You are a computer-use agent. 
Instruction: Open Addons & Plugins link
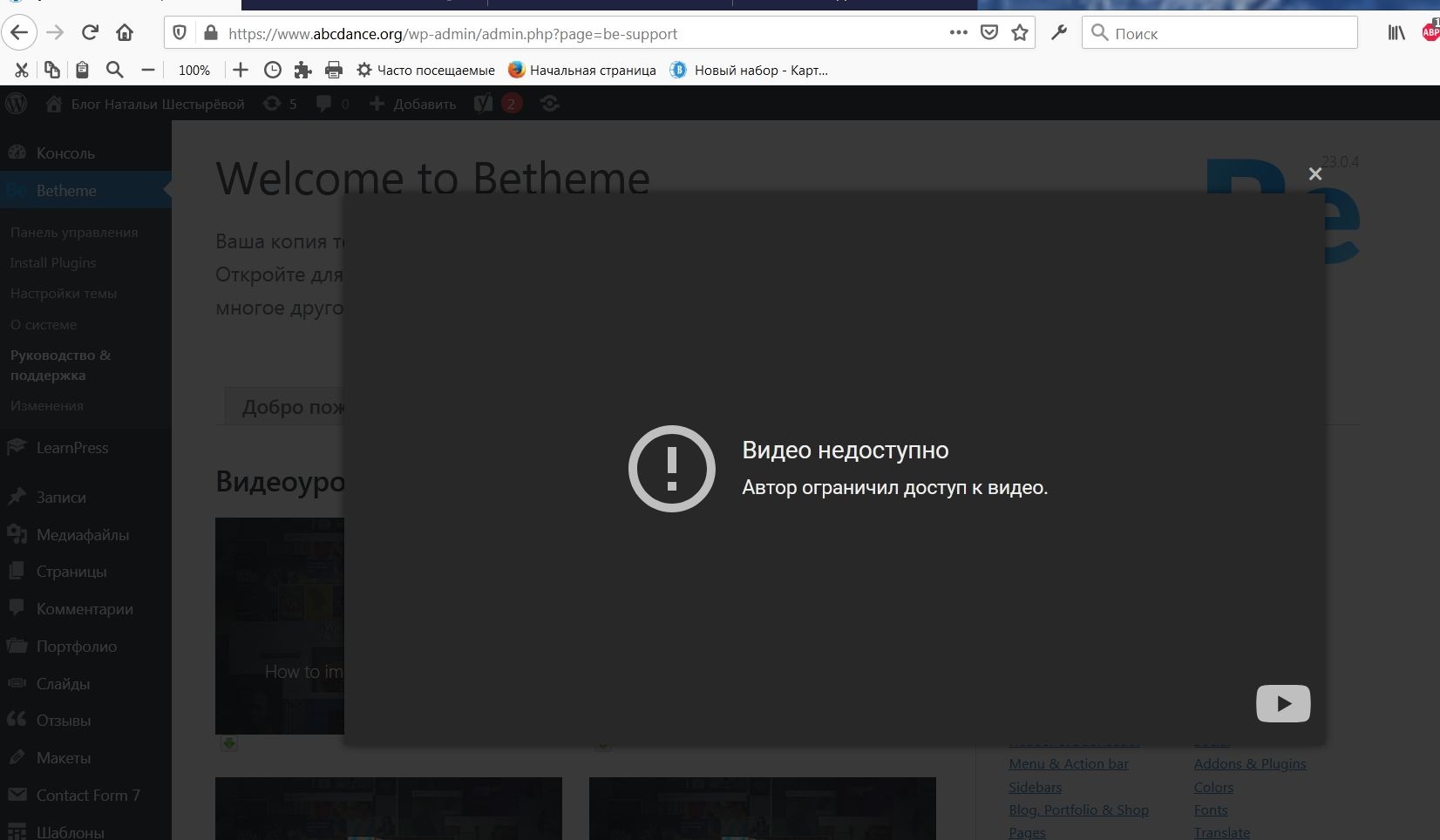(1250, 763)
